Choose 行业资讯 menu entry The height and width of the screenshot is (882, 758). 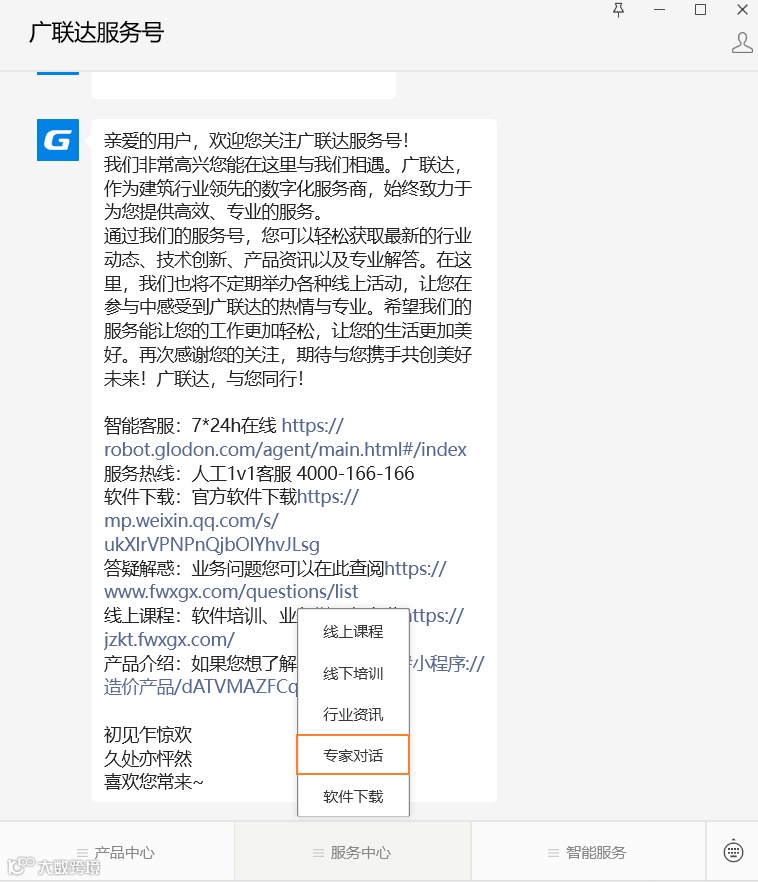point(353,714)
